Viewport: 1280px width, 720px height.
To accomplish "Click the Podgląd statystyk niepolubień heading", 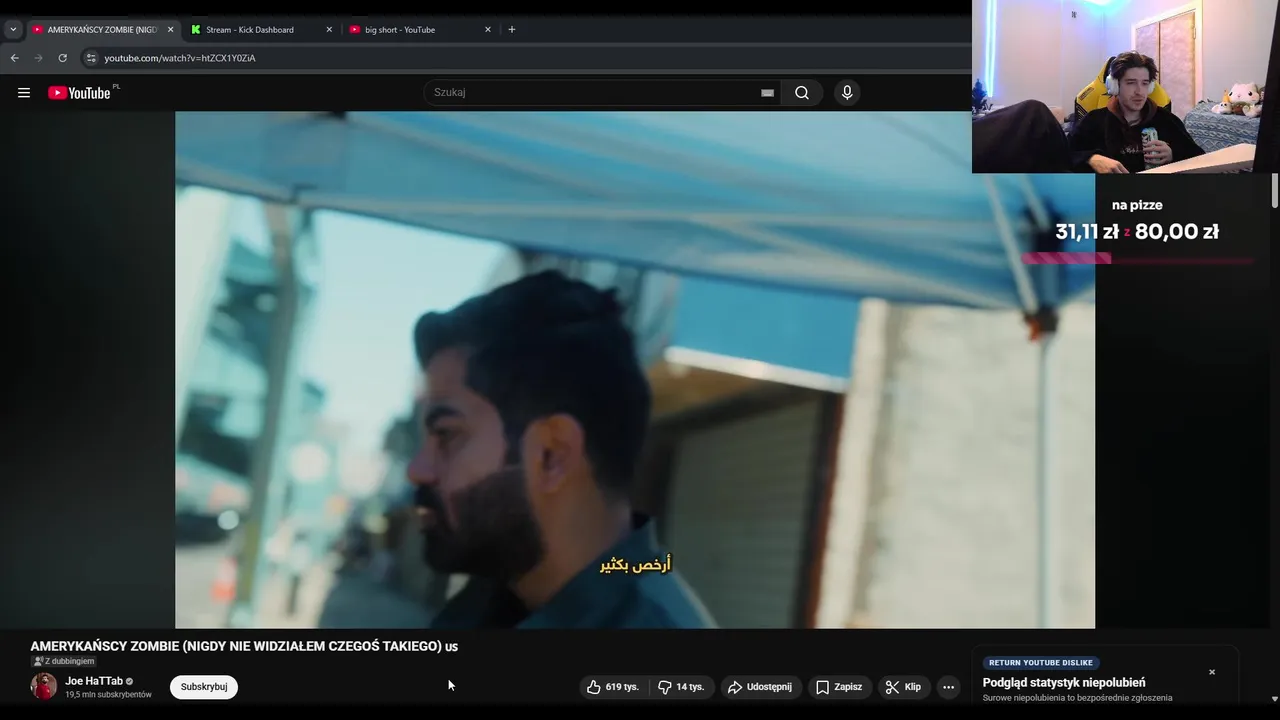I will [x=1064, y=683].
